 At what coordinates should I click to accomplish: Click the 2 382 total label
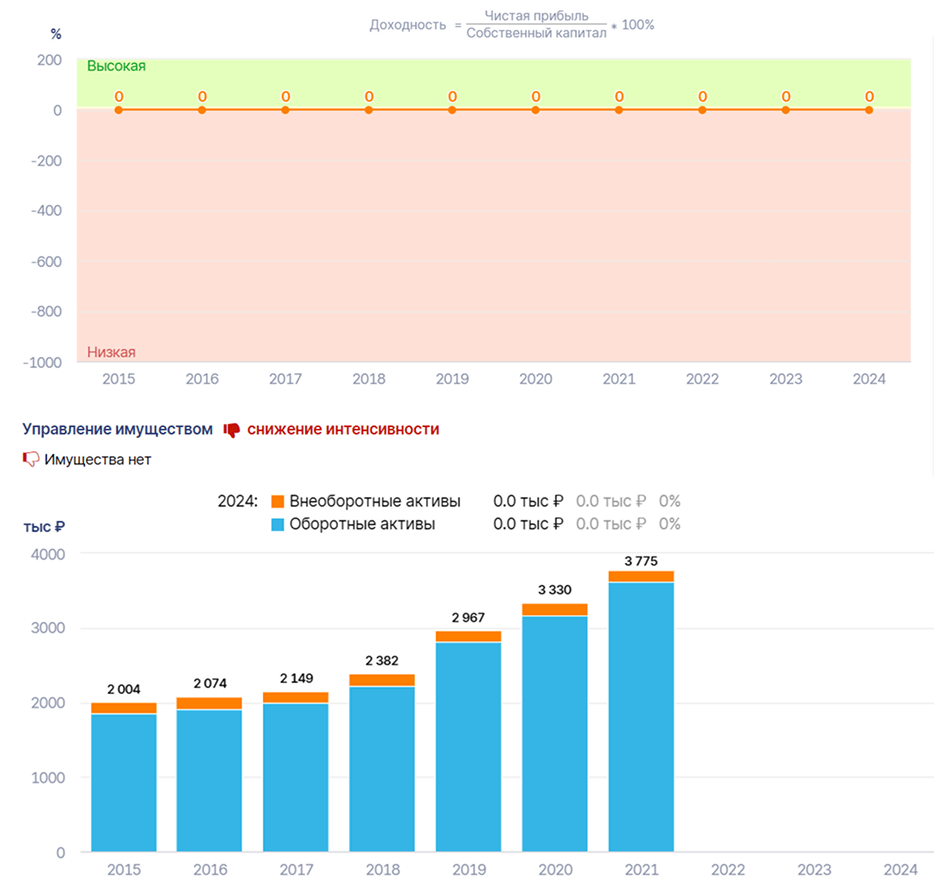pyautogui.click(x=382, y=661)
